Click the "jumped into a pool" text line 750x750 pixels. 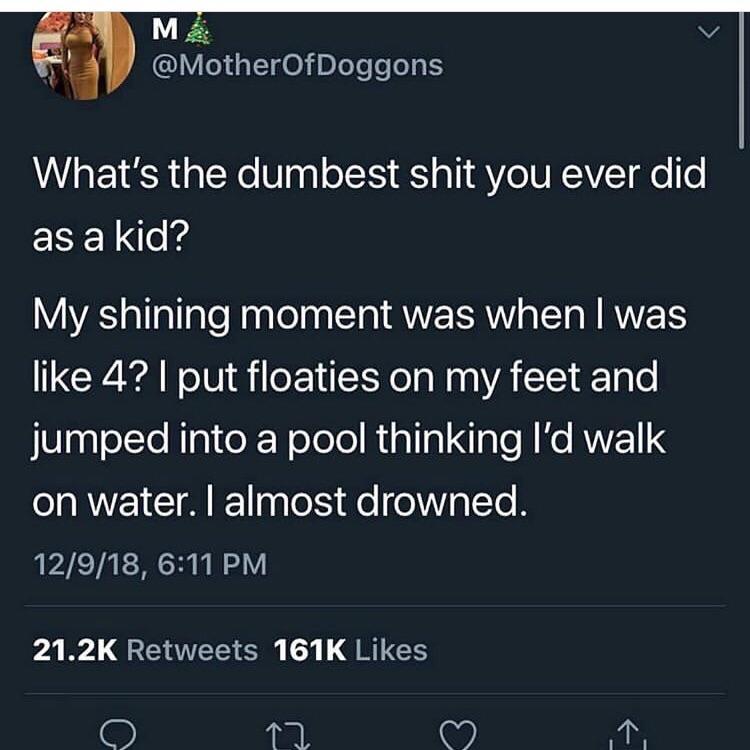(350, 440)
